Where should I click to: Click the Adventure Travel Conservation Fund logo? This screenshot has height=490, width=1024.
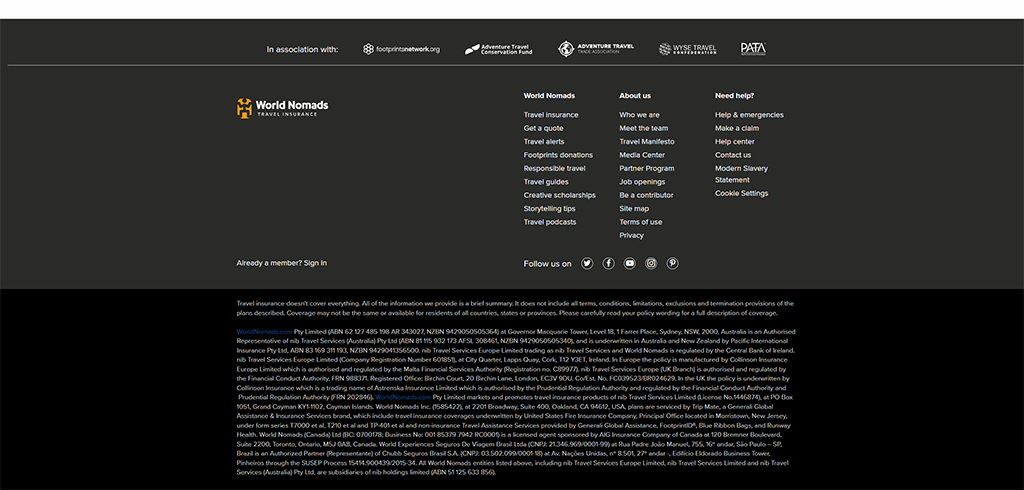point(498,49)
